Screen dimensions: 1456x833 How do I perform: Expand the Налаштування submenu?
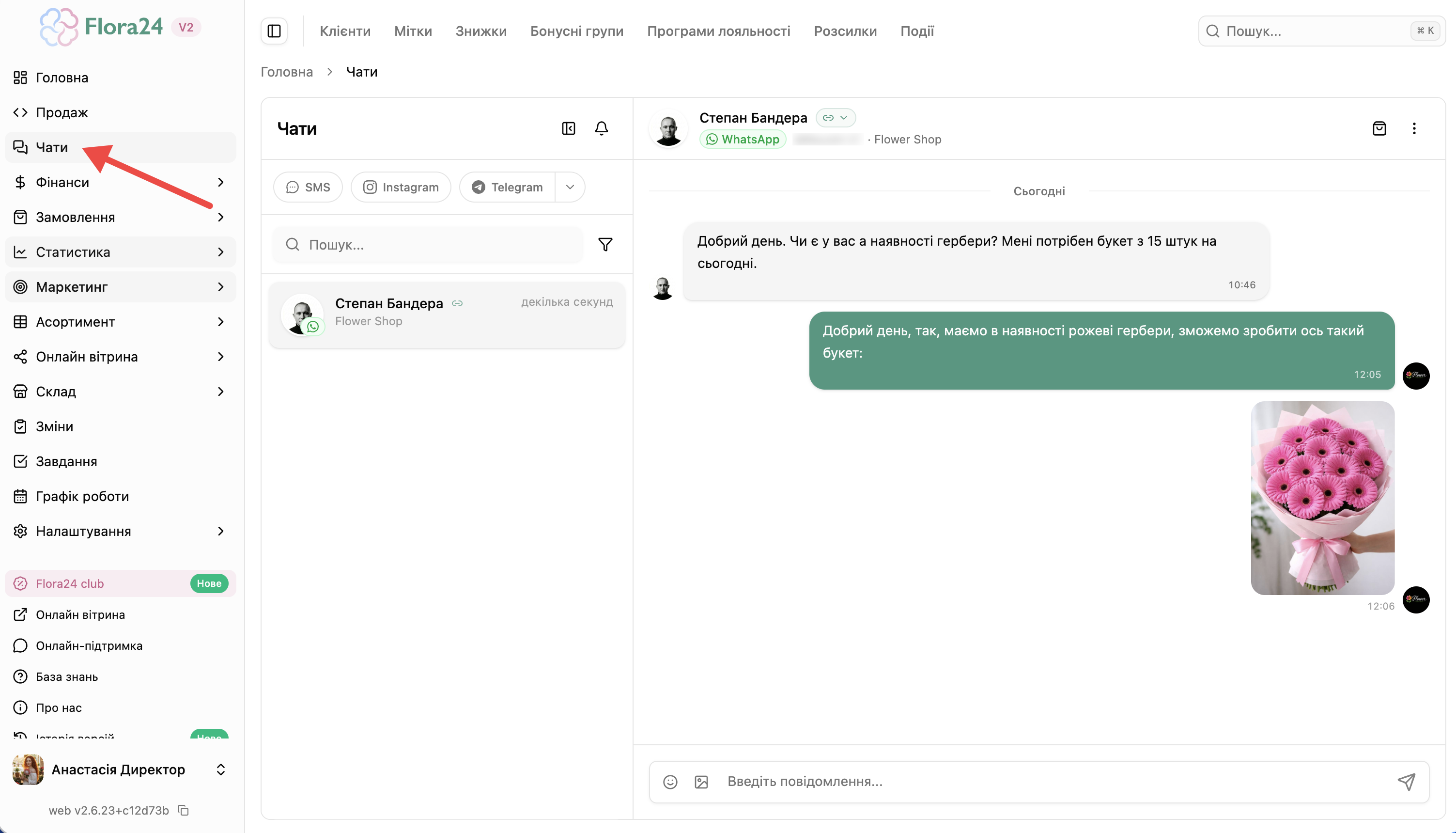221,532
